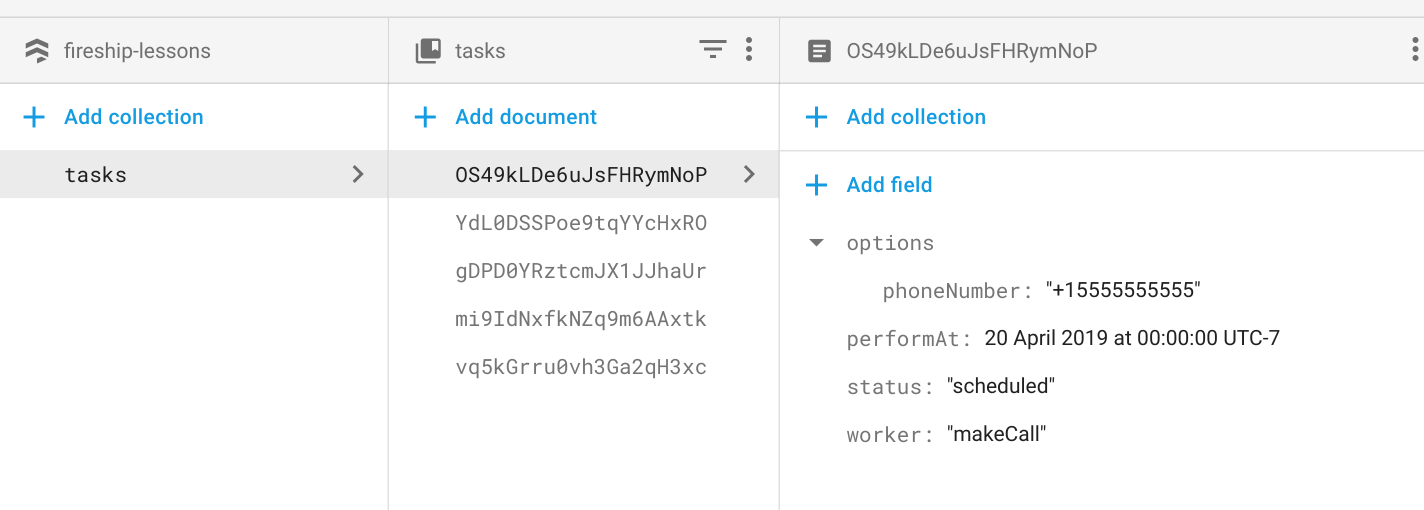Screen dimensions: 1424x510
Task: Select document mi9IdNxfkNZq9m6AAxtk
Action: click(581, 319)
